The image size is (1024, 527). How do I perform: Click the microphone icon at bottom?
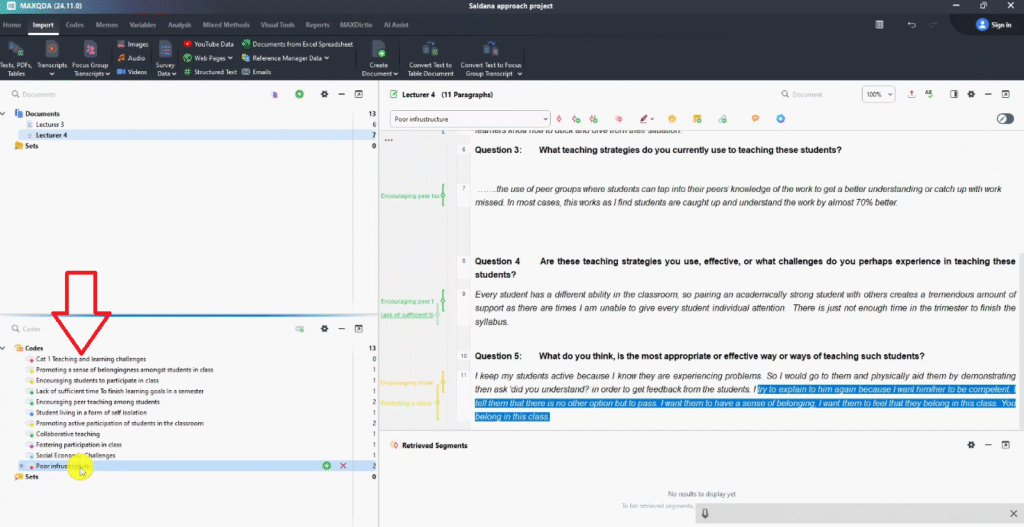point(705,512)
